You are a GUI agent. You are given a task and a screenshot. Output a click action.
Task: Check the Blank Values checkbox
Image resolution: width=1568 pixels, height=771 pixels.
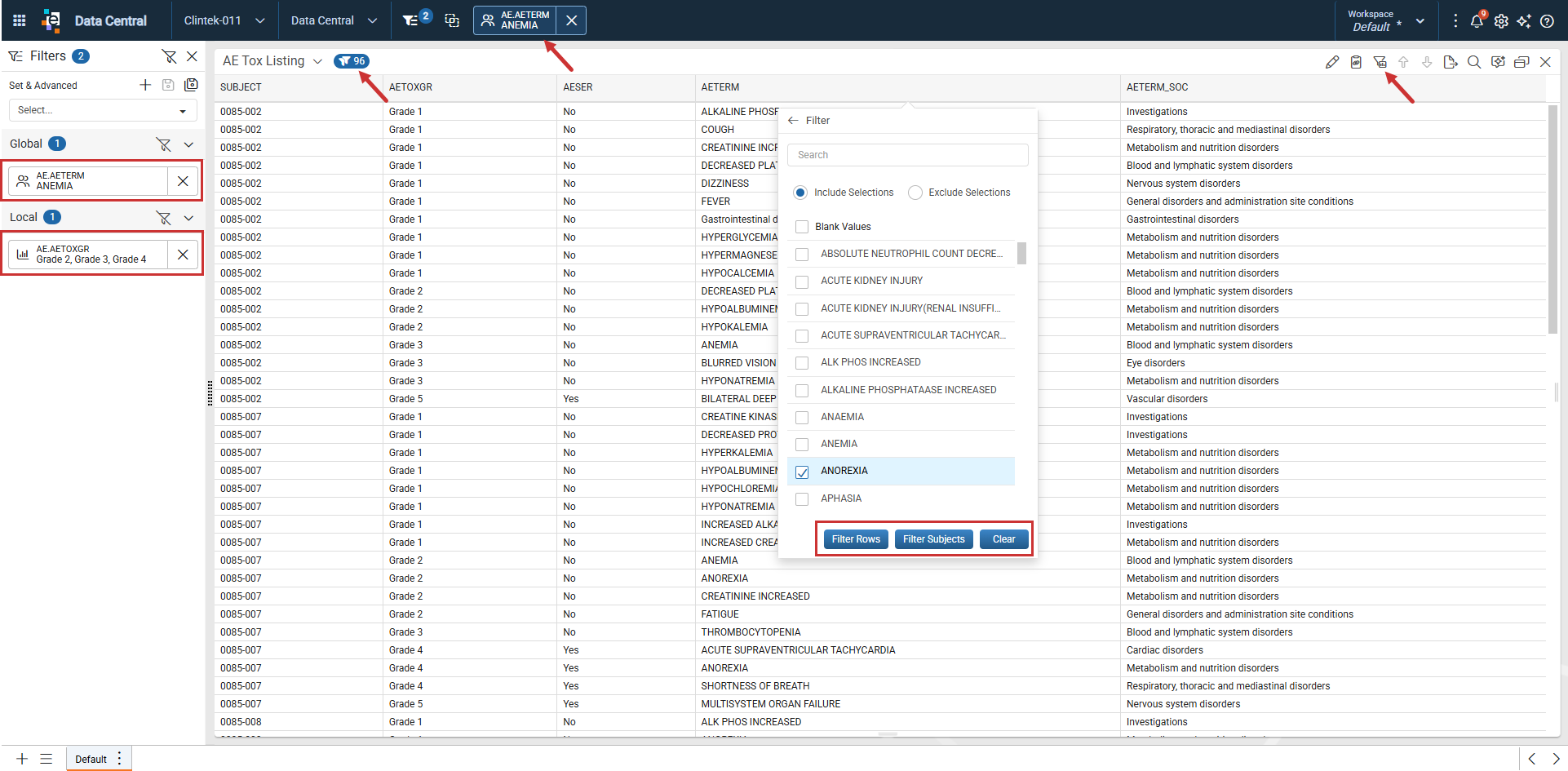802,227
